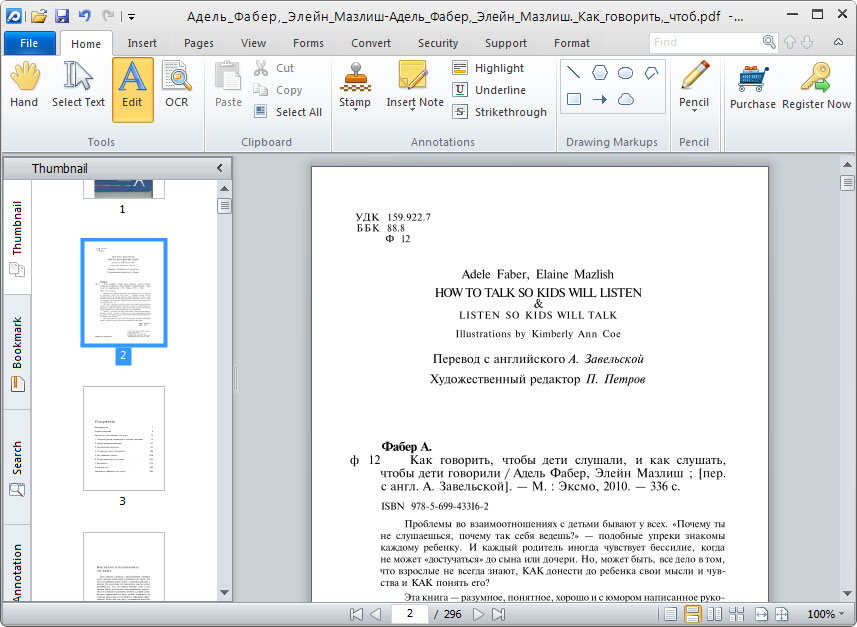Click the Open file folder icon
This screenshot has height=627, width=857.
tap(39, 16)
